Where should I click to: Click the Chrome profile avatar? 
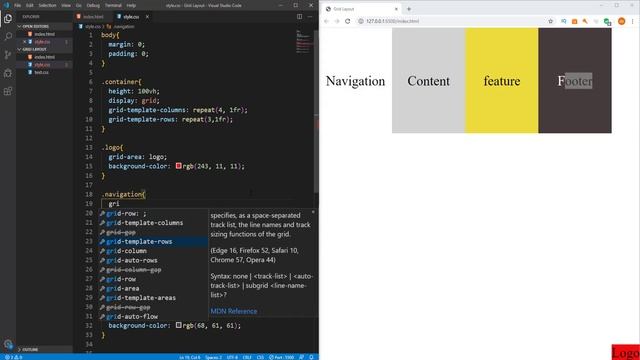coord(621,21)
